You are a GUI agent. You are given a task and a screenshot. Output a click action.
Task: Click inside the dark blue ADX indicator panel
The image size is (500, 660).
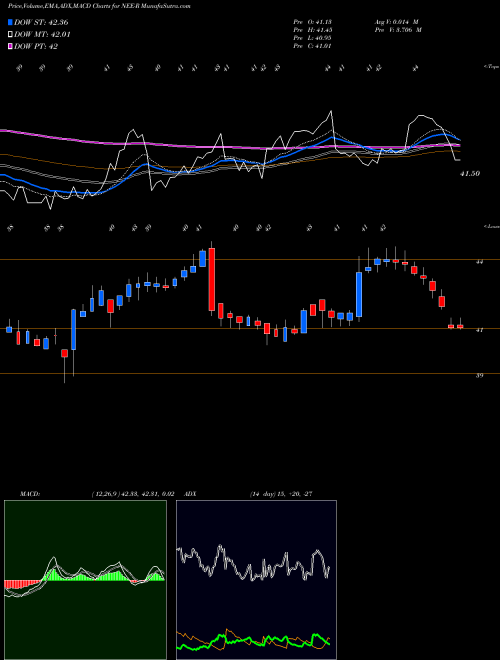coord(256,580)
